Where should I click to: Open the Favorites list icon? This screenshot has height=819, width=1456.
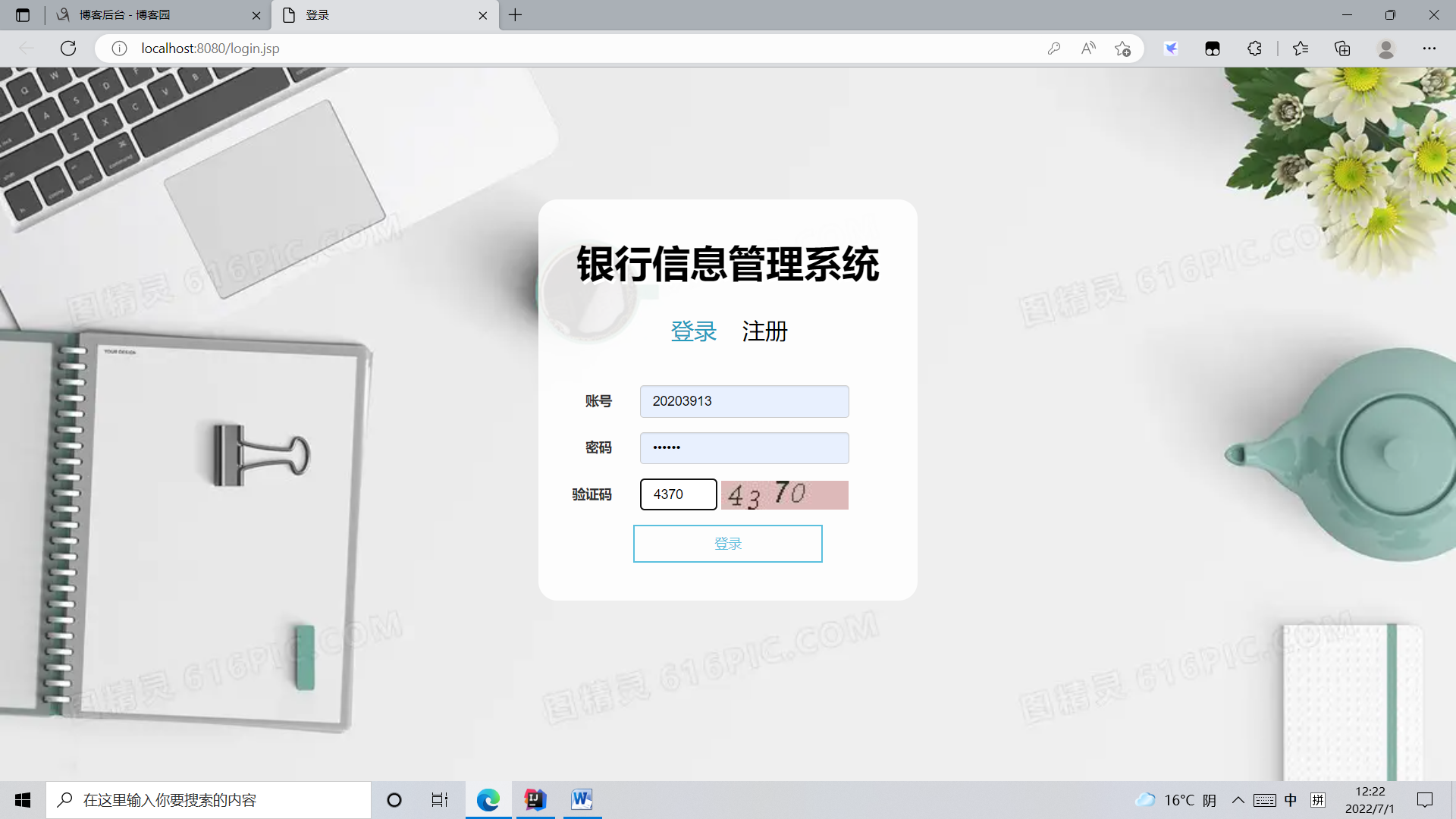pyautogui.click(x=1301, y=49)
